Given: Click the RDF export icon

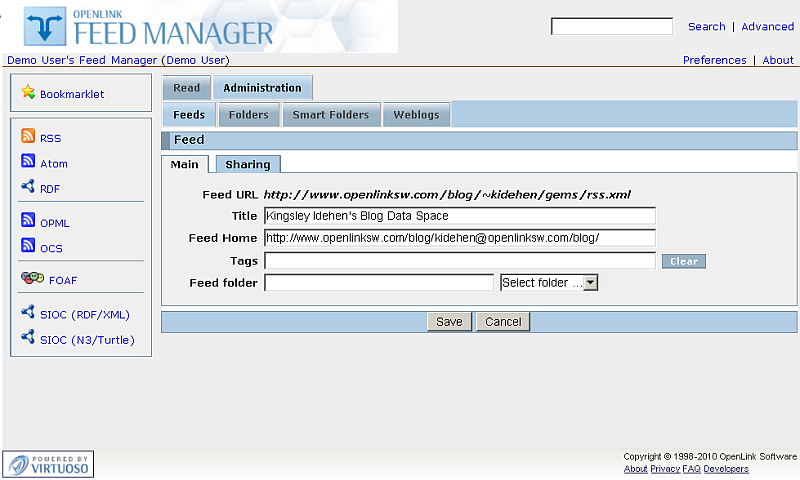Looking at the screenshot, I should click(28, 187).
